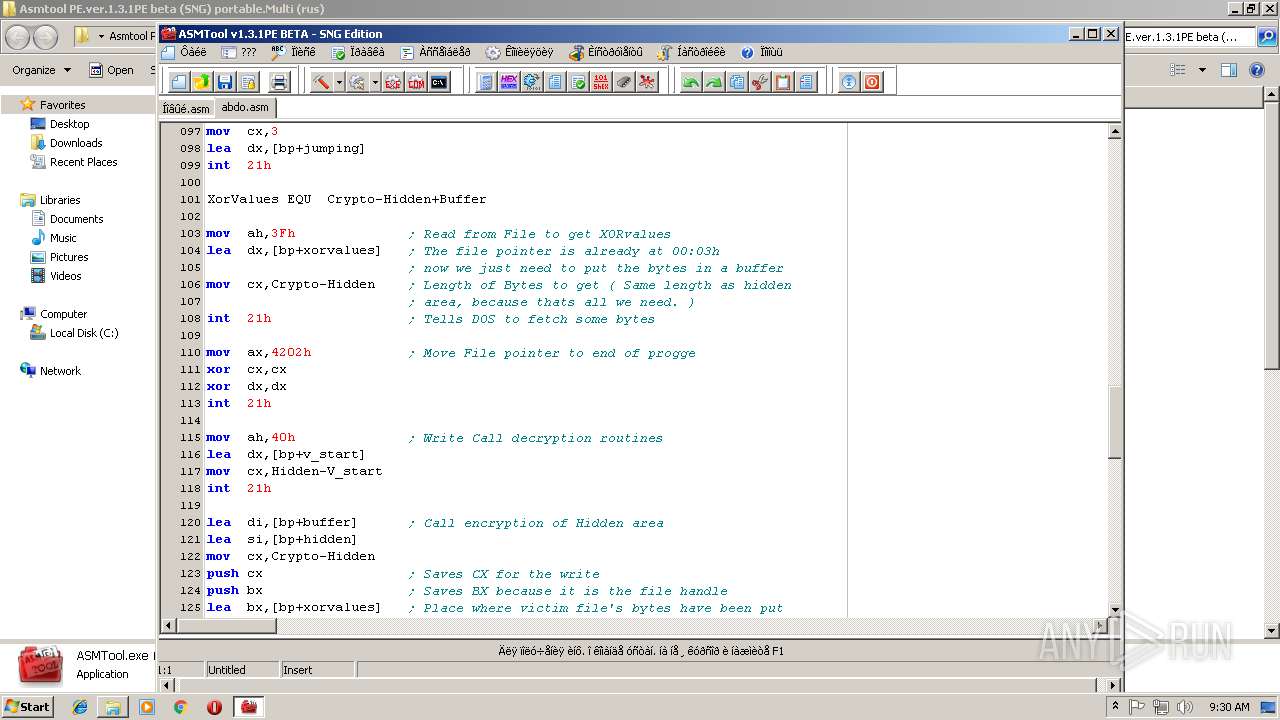The image size is (1280, 720).
Task: Click the document with green checkmark icon
Action: coord(578,82)
